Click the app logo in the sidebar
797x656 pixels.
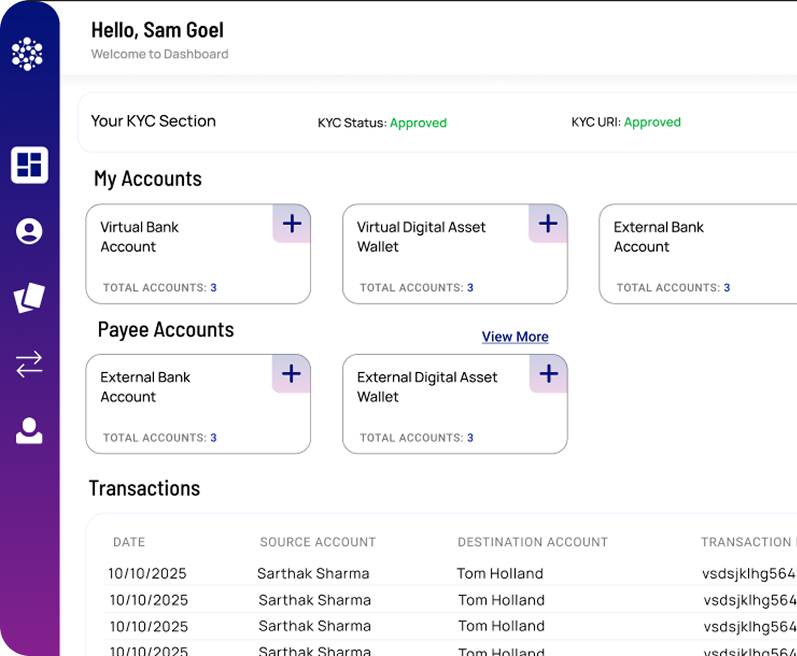tap(28, 54)
